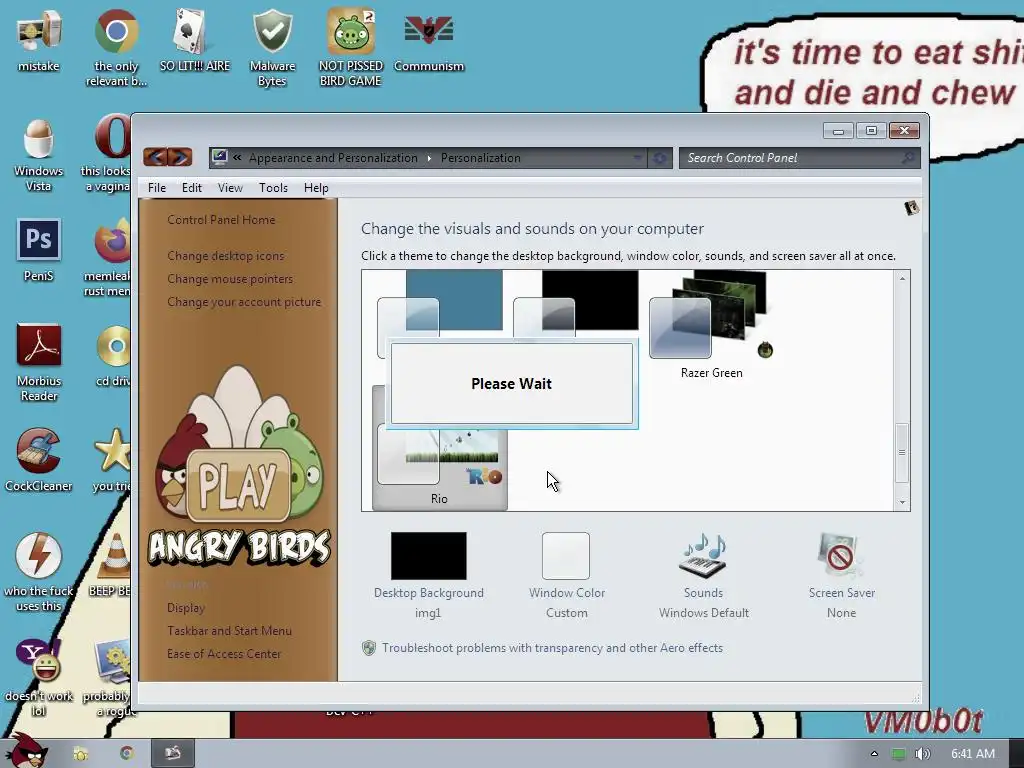The width and height of the screenshot is (1024, 768).
Task: Open the Display link in sidebar
Action: tap(185, 608)
